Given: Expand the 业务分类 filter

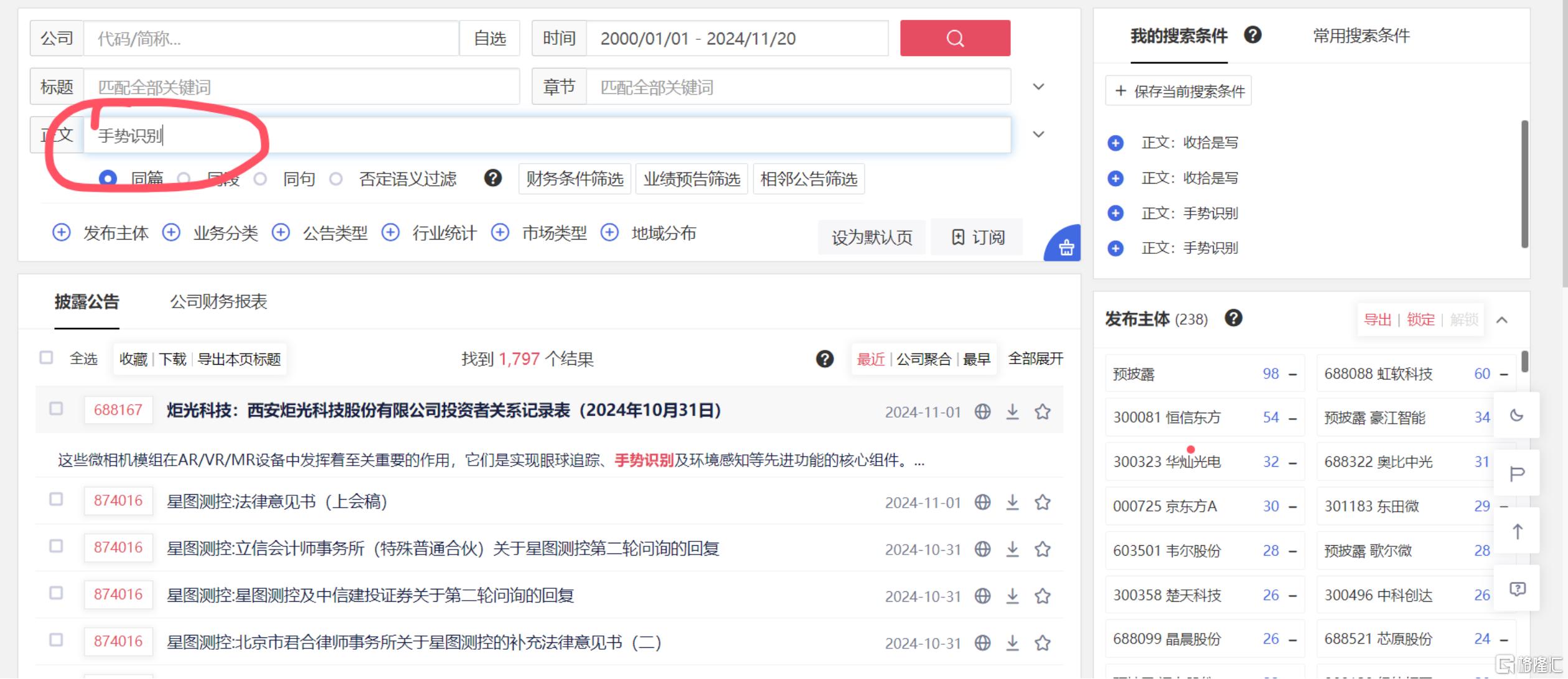Looking at the screenshot, I should tap(171, 233).
